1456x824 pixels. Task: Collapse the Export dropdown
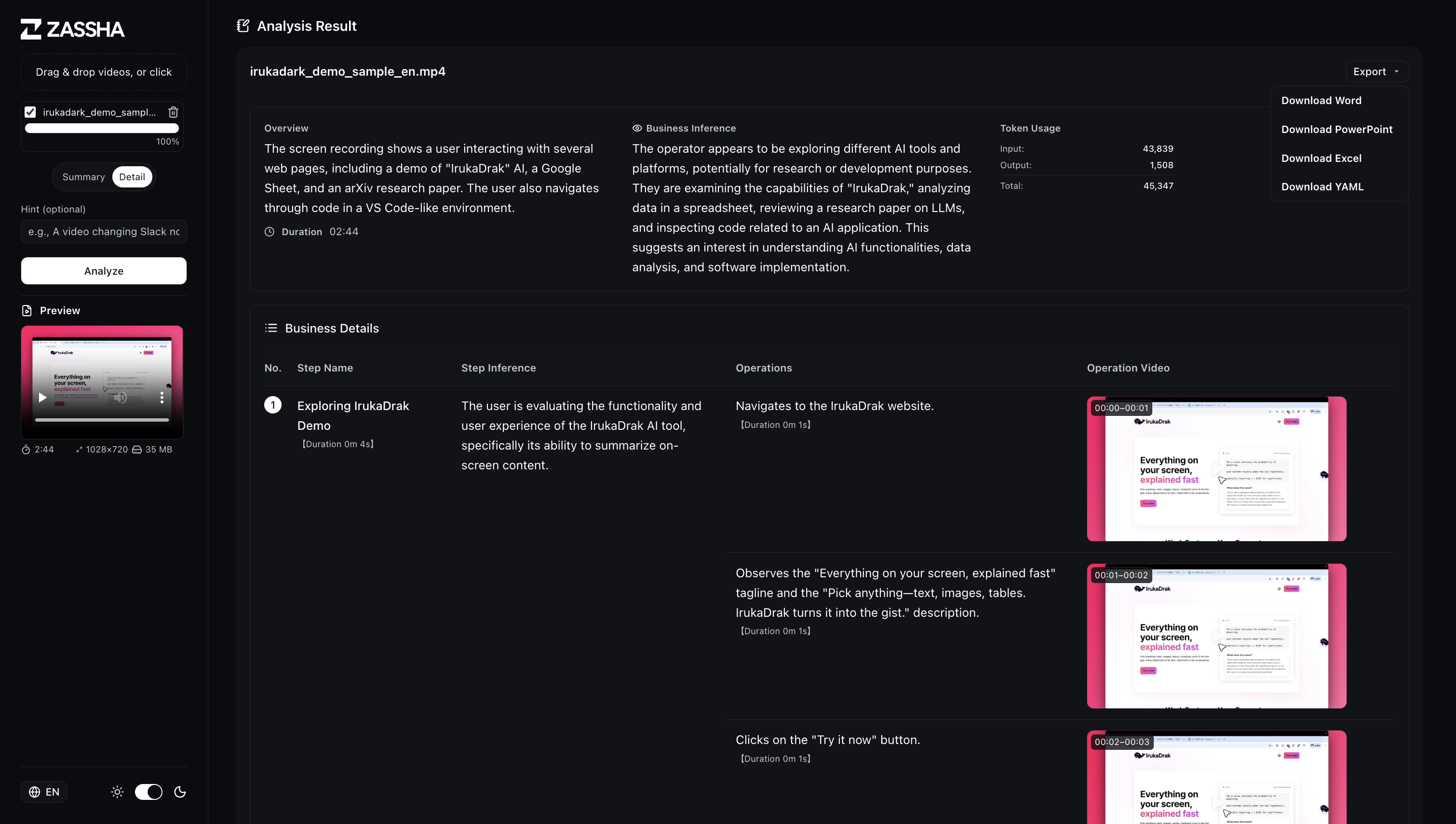tap(1376, 71)
